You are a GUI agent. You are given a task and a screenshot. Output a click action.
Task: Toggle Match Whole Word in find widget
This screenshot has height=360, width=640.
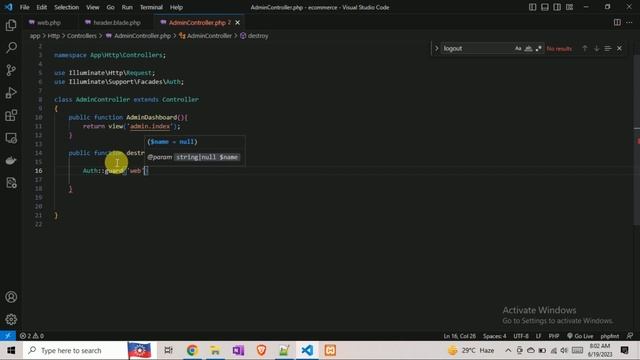(528, 49)
